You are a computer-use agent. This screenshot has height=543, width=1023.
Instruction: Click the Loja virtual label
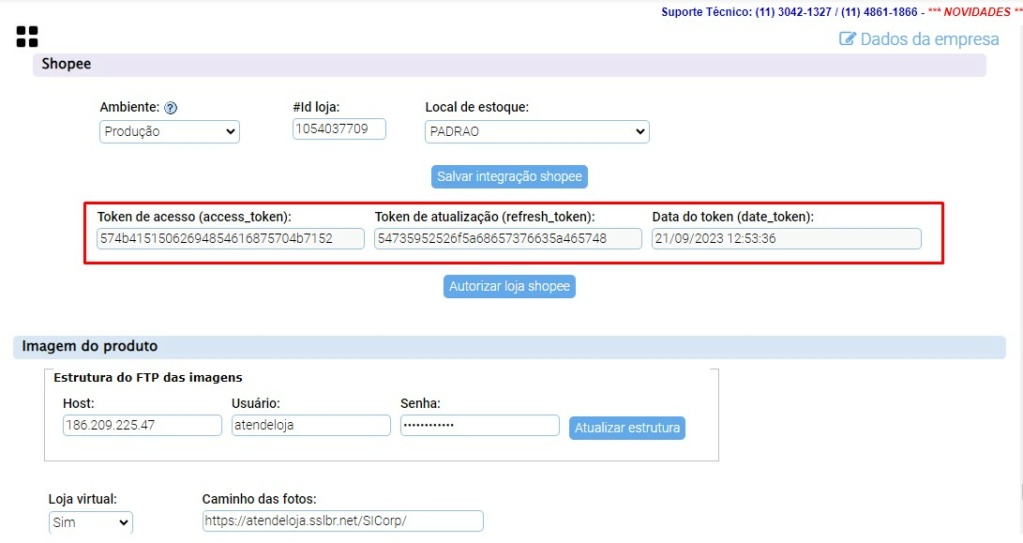tap(83, 499)
